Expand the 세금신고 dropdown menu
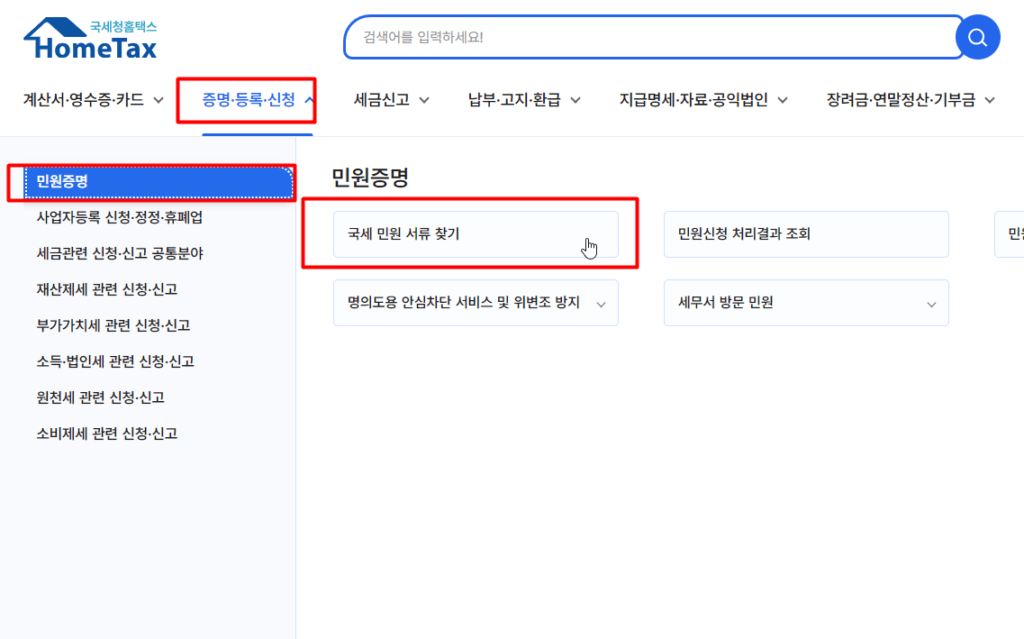1024x639 pixels. click(391, 100)
